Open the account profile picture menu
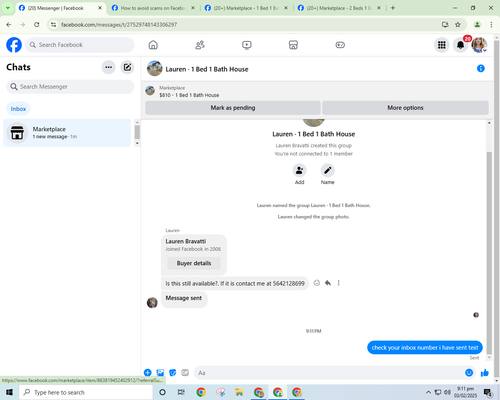 pos(479,45)
